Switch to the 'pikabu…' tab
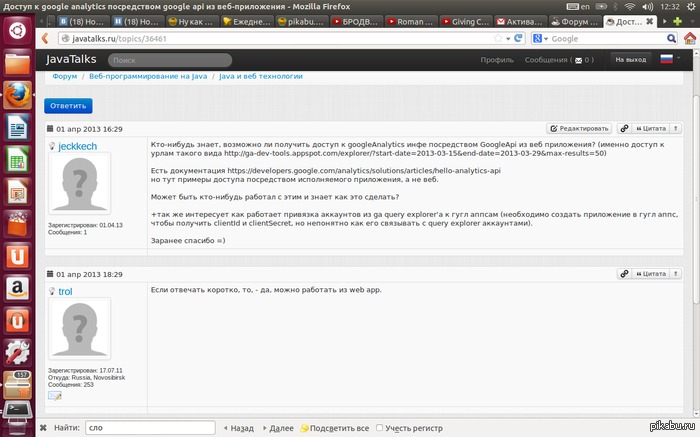The image size is (700, 437). point(301,21)
